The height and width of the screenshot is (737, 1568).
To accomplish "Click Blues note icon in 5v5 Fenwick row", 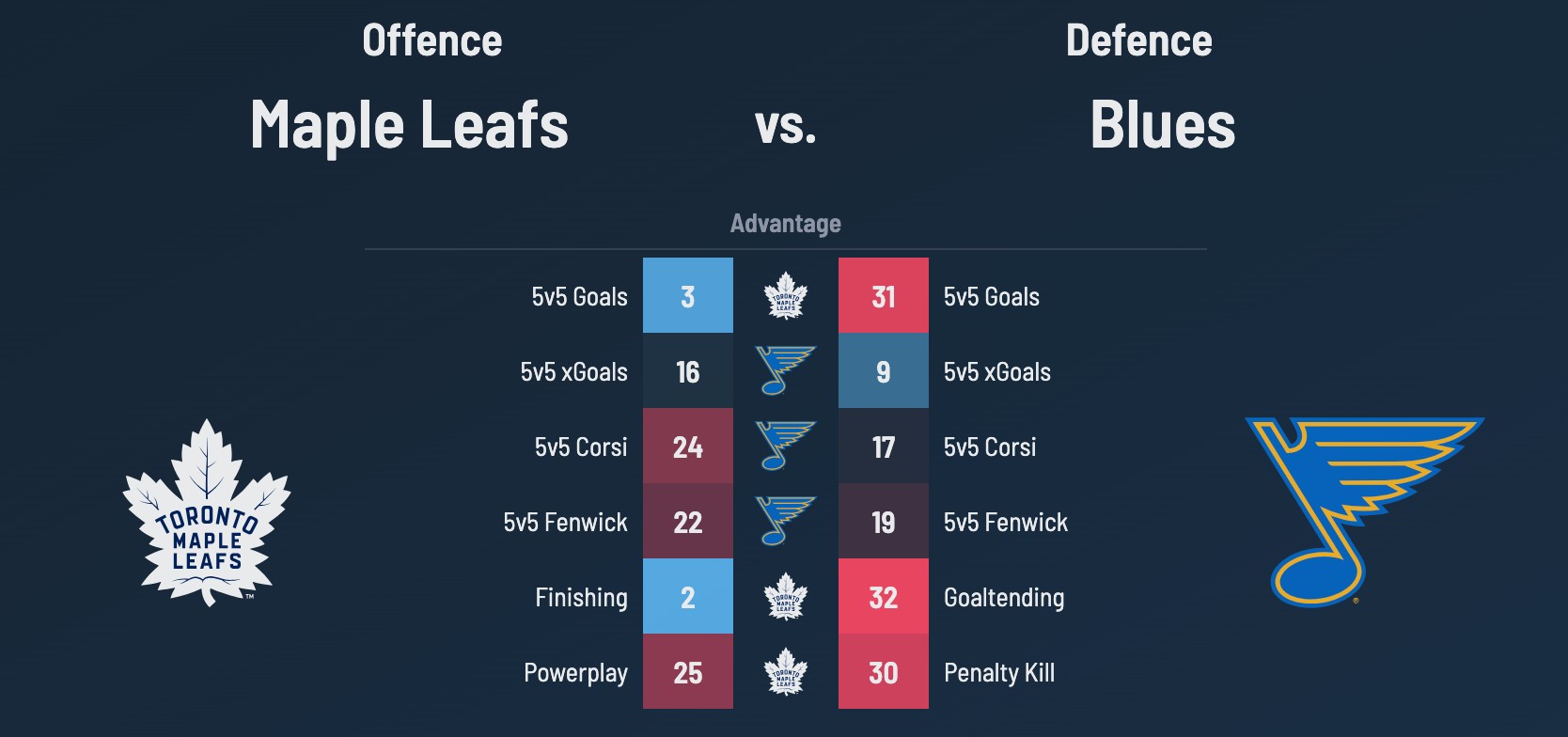I will (785, 522).
